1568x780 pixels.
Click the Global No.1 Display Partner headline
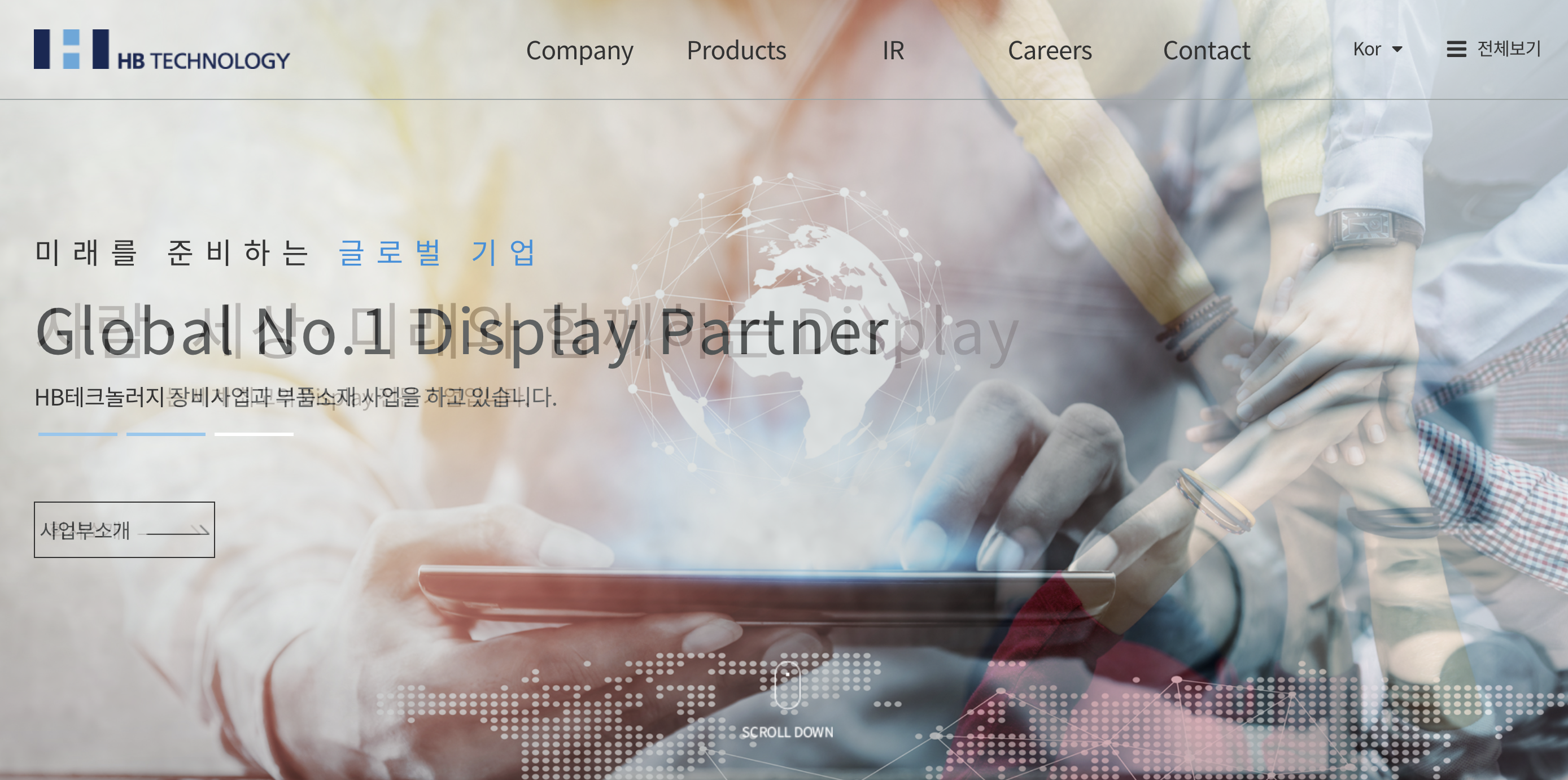(461, 332)
